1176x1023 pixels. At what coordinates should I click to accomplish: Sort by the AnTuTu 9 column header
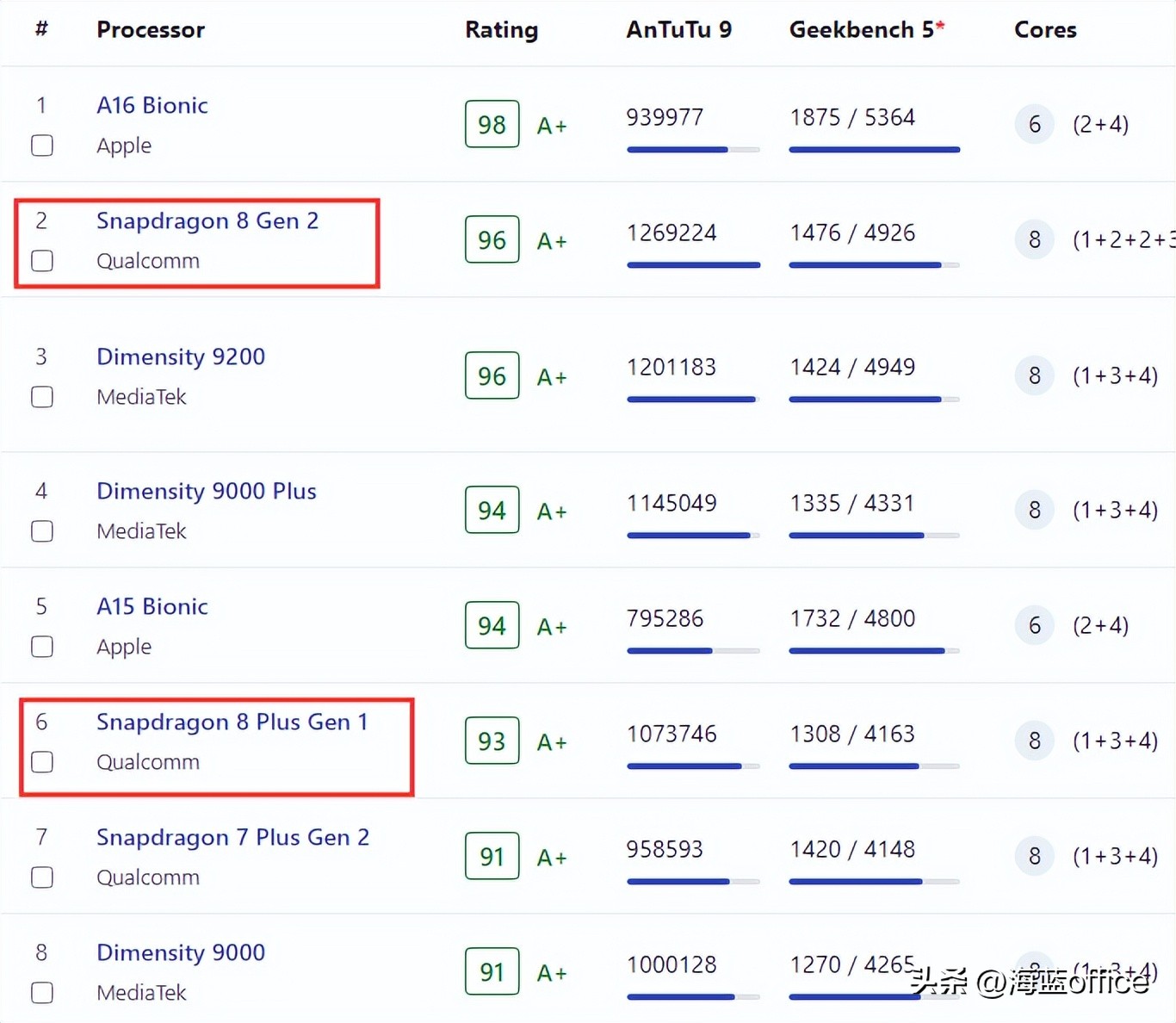[678, 30]
